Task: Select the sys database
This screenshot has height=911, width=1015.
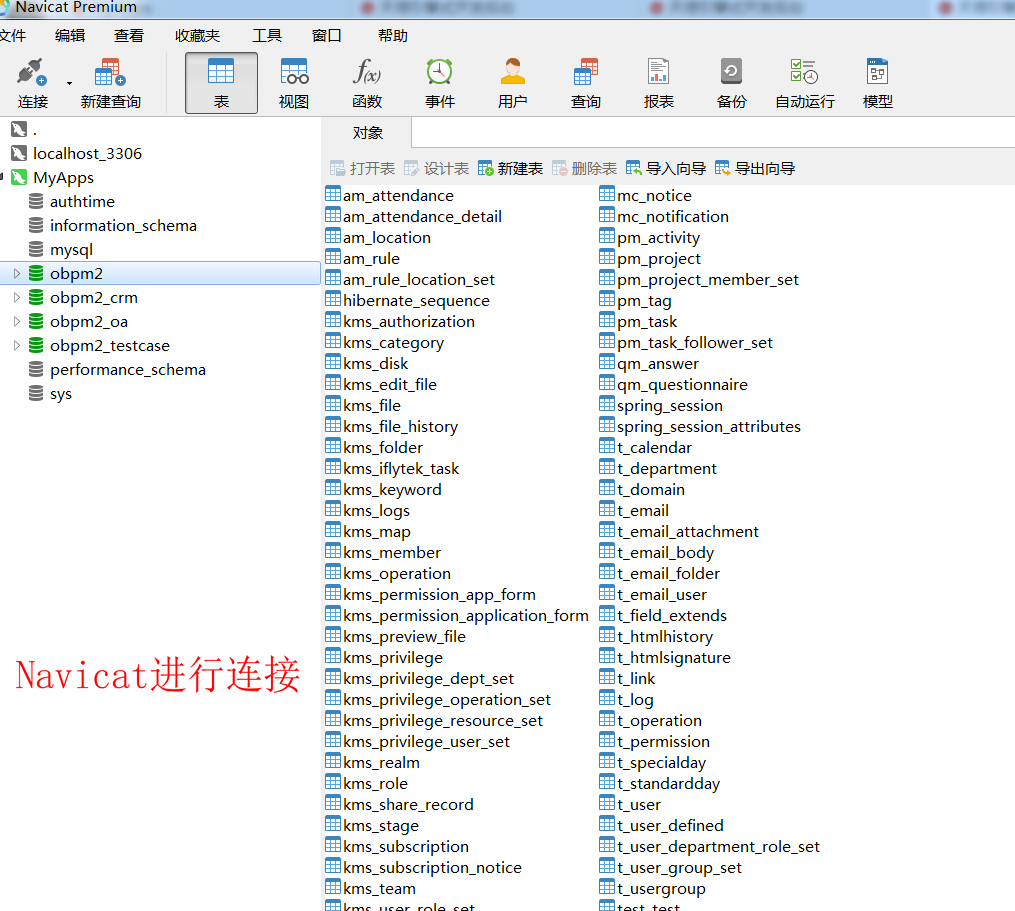Action: (x=61, y=394)
